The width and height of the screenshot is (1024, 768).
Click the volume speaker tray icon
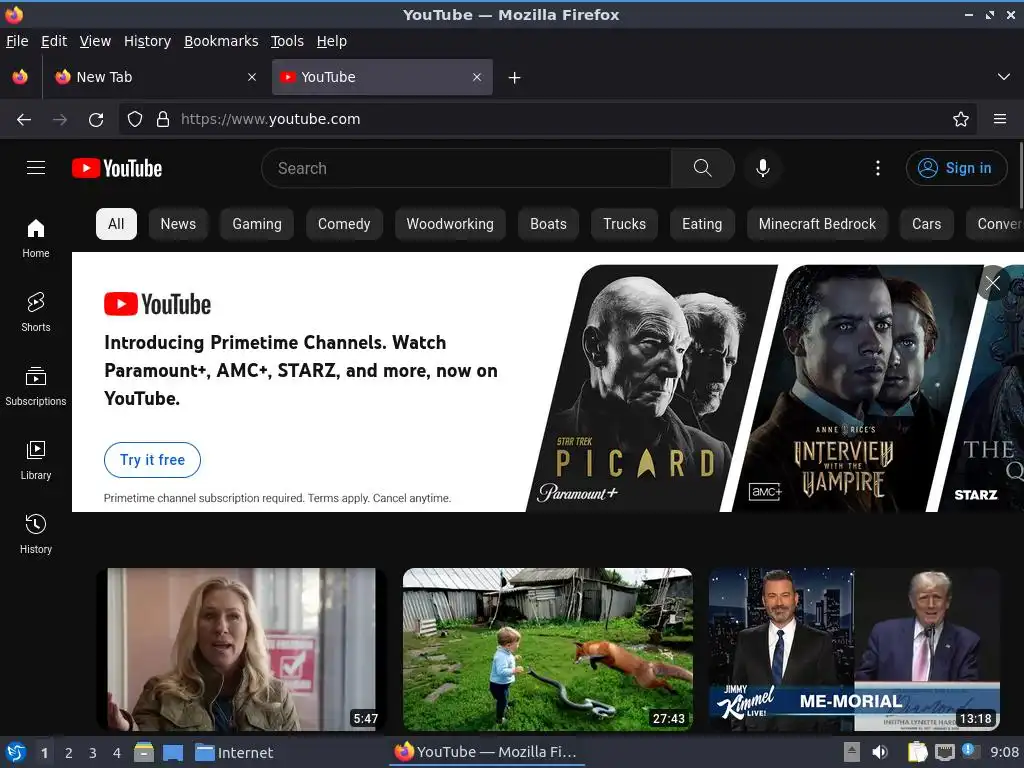[880, 752]
